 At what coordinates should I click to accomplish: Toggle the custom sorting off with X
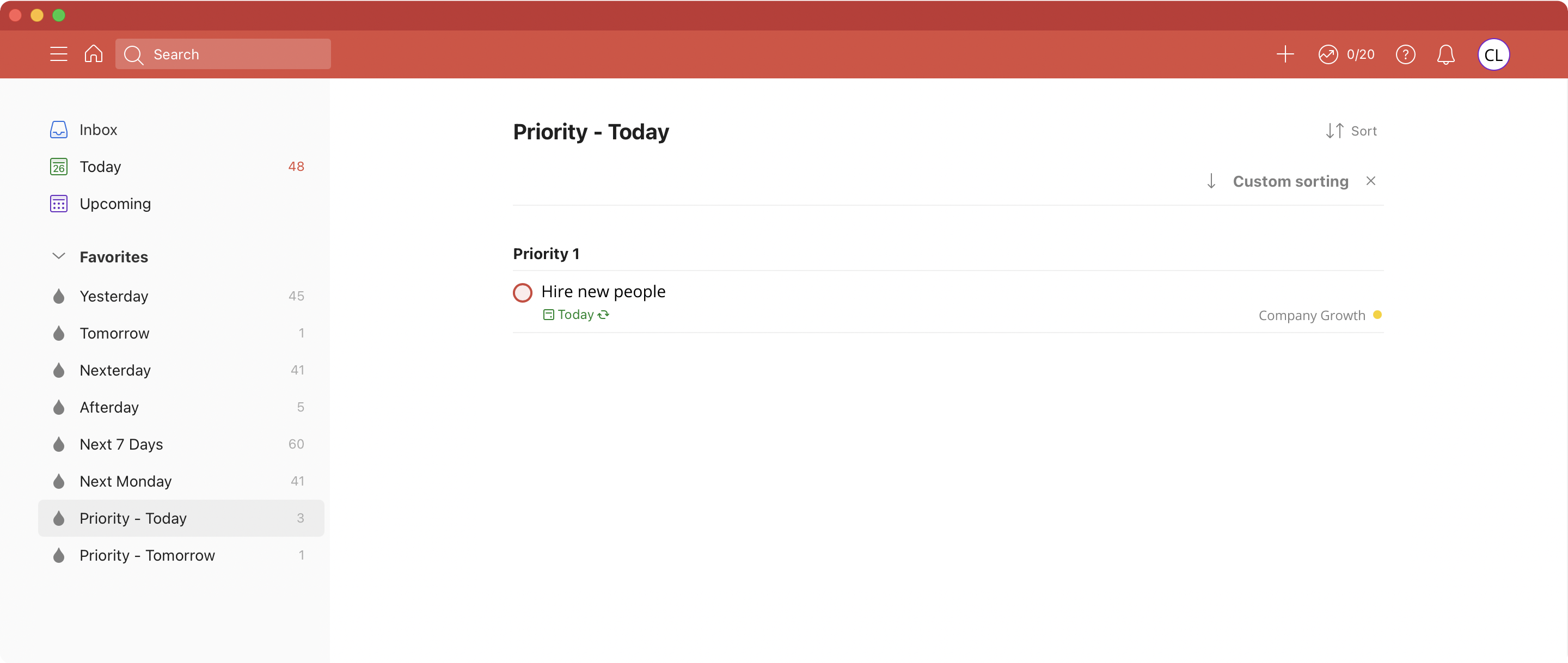(1372, 181)
